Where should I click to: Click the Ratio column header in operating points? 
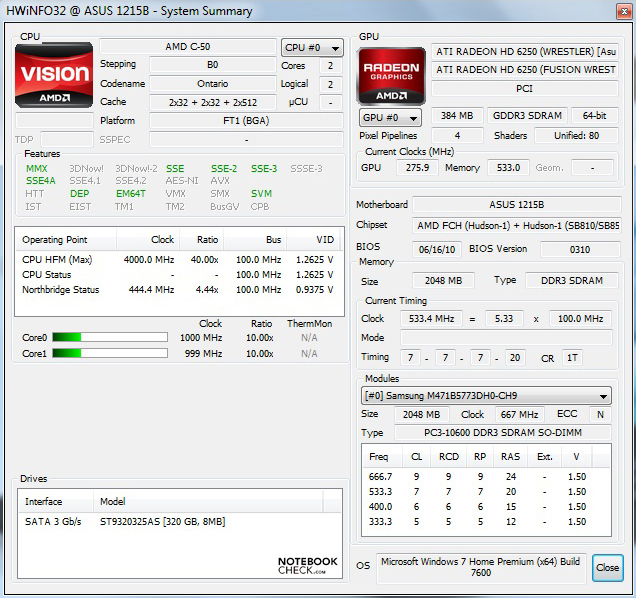point(202,239)
